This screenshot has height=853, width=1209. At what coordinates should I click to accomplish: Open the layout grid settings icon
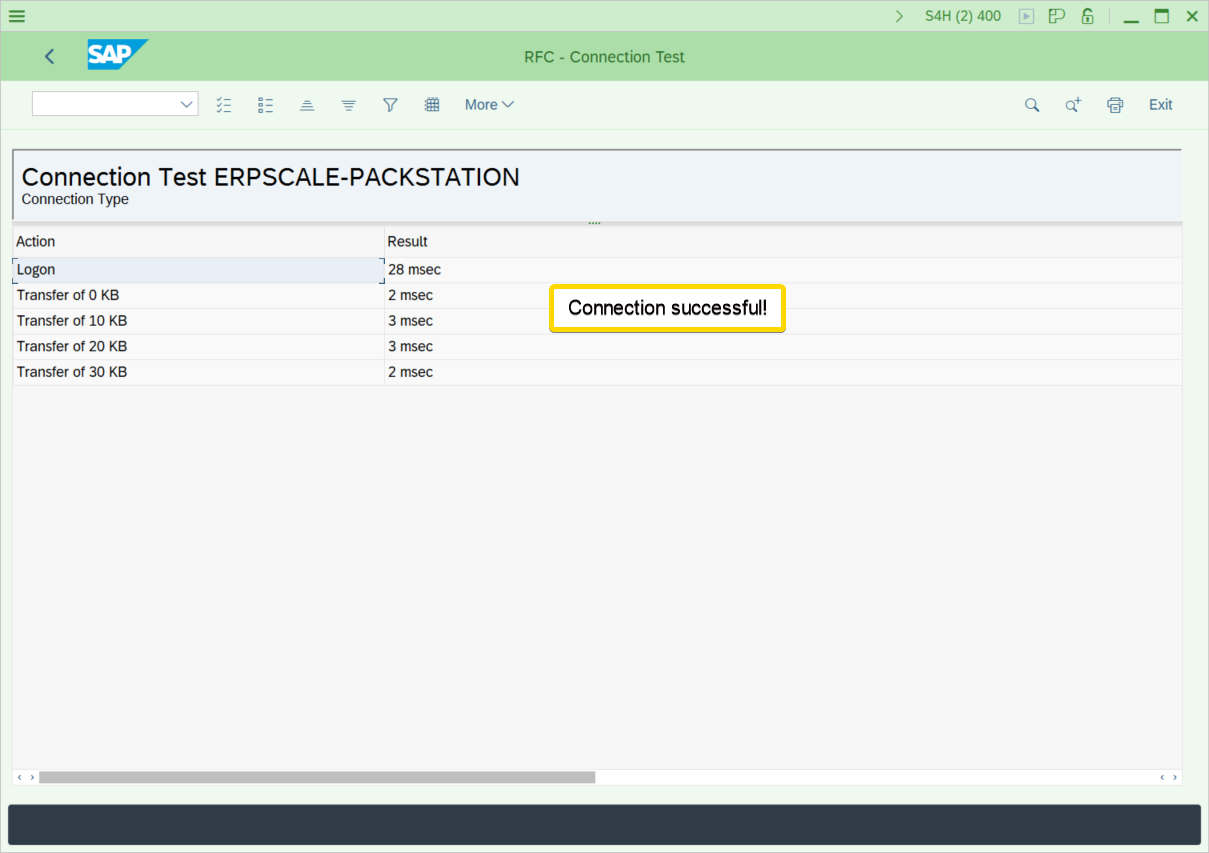pyautogui.click(x=432, y=105)
